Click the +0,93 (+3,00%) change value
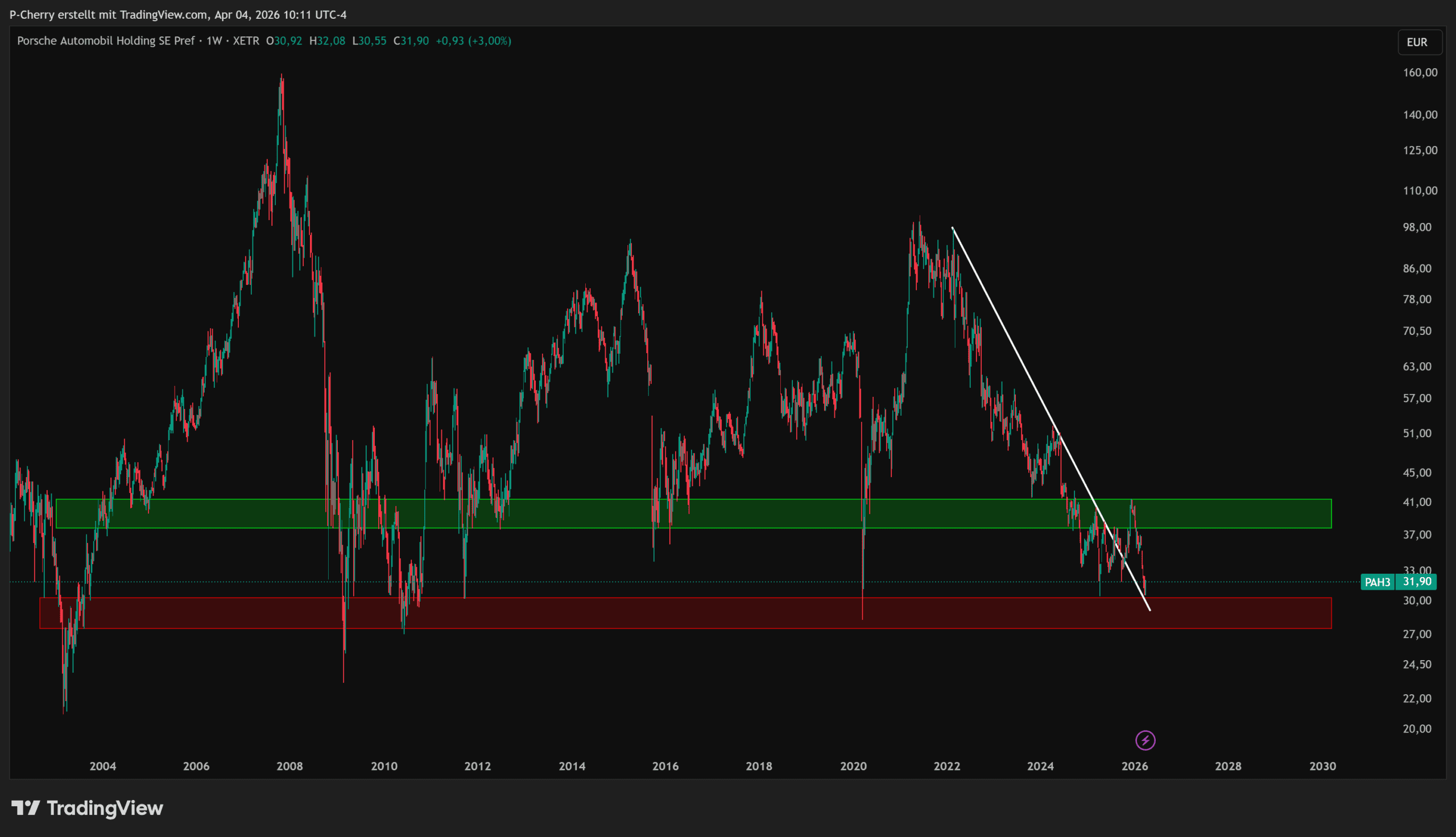1456x837 pixels. (x=473, y=41)
